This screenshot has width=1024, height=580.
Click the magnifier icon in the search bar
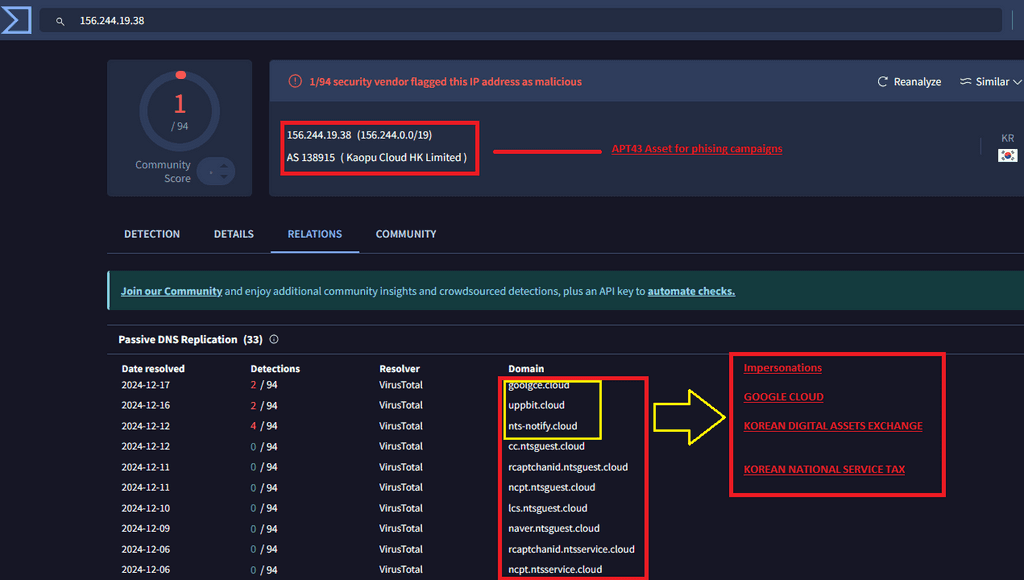click(60, 21)
